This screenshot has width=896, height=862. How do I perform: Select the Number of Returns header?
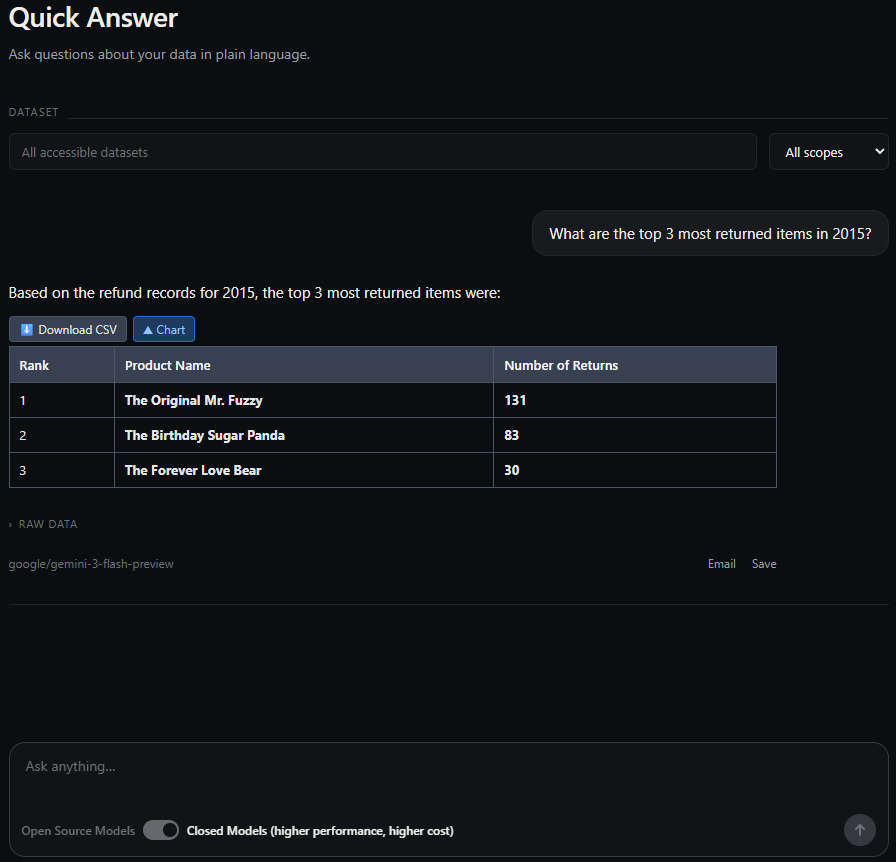coord(635,365)
